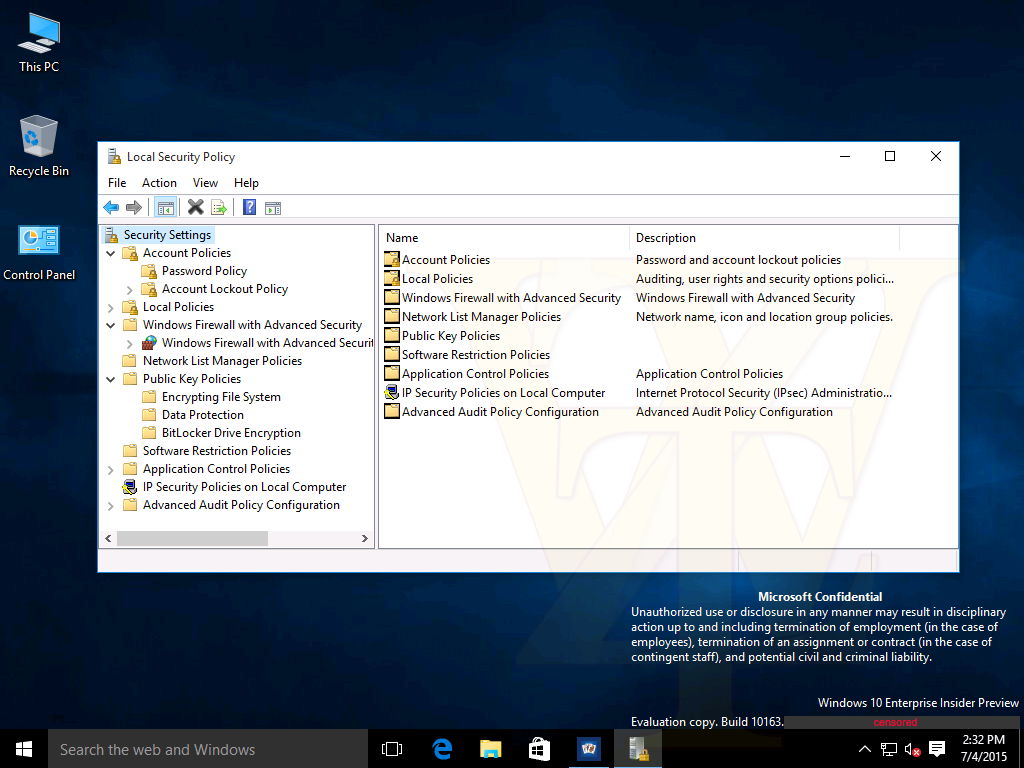1024x768 pixels.
Task: Collapse the Windows Firewall with Advanced Security node
Action: 110,325
